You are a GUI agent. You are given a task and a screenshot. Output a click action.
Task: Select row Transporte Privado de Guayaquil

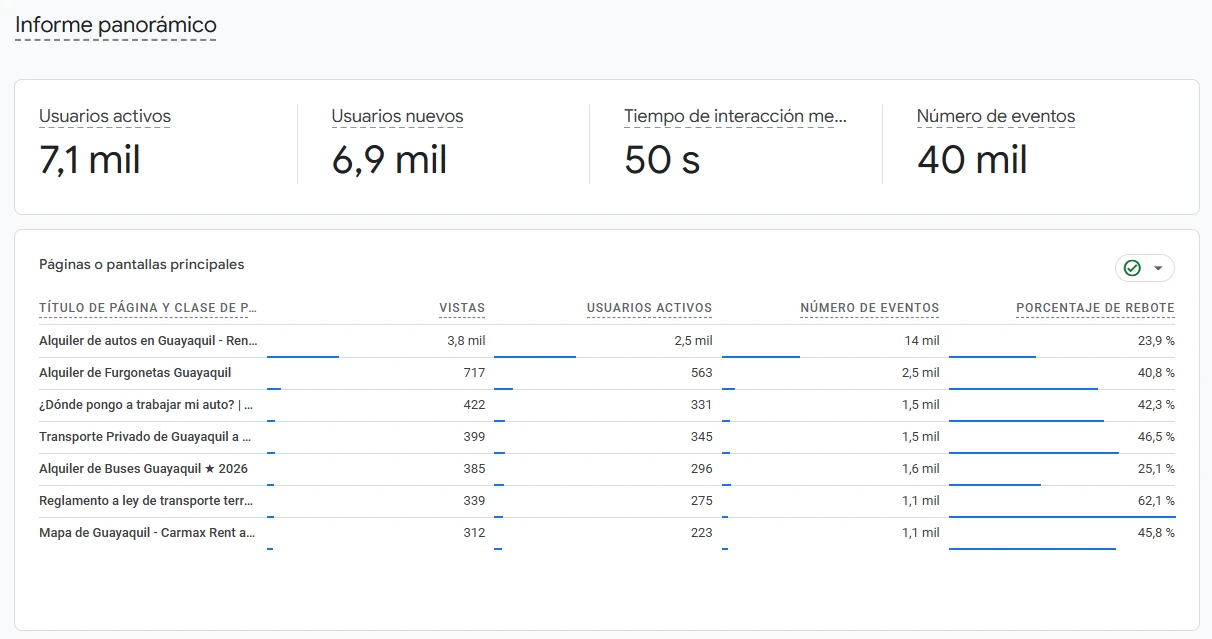pyautogui.click(x=607, y=437)
